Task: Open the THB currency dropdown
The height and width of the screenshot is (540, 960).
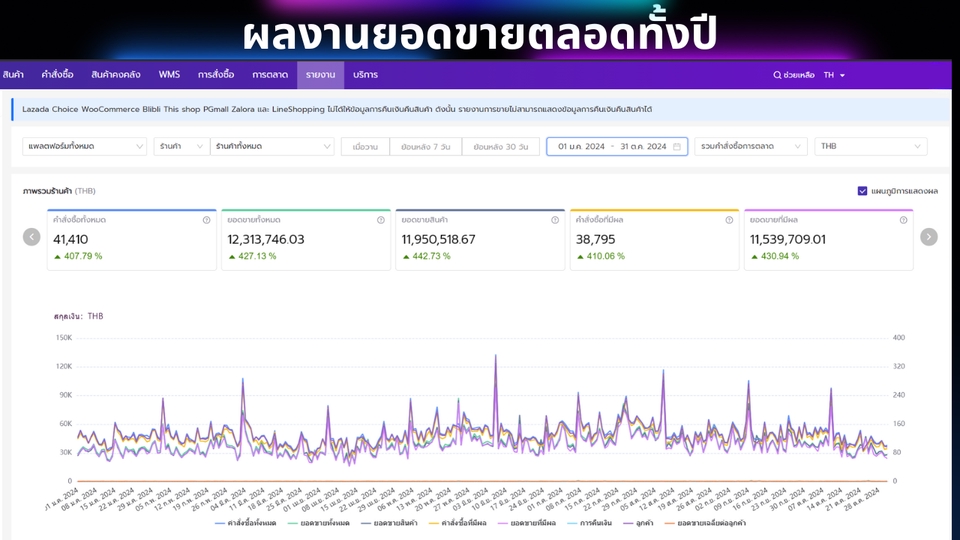Action: click(x=871, y=146)
